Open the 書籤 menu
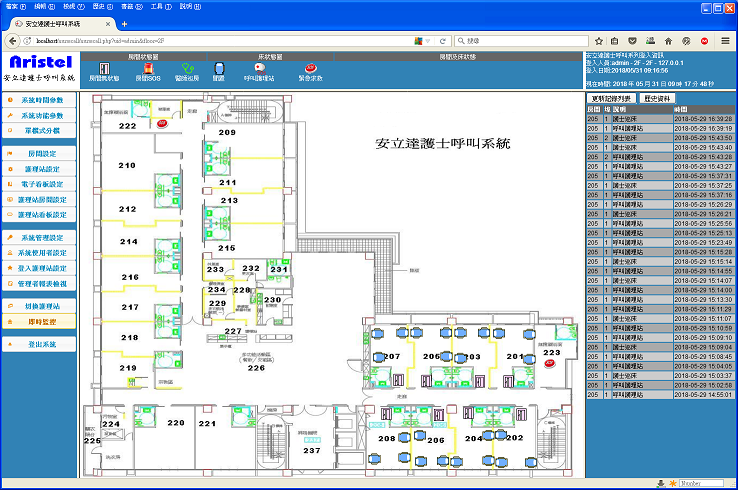Image resolution: width=738 pixels, height=490 pixels. (x=132, y=7)
